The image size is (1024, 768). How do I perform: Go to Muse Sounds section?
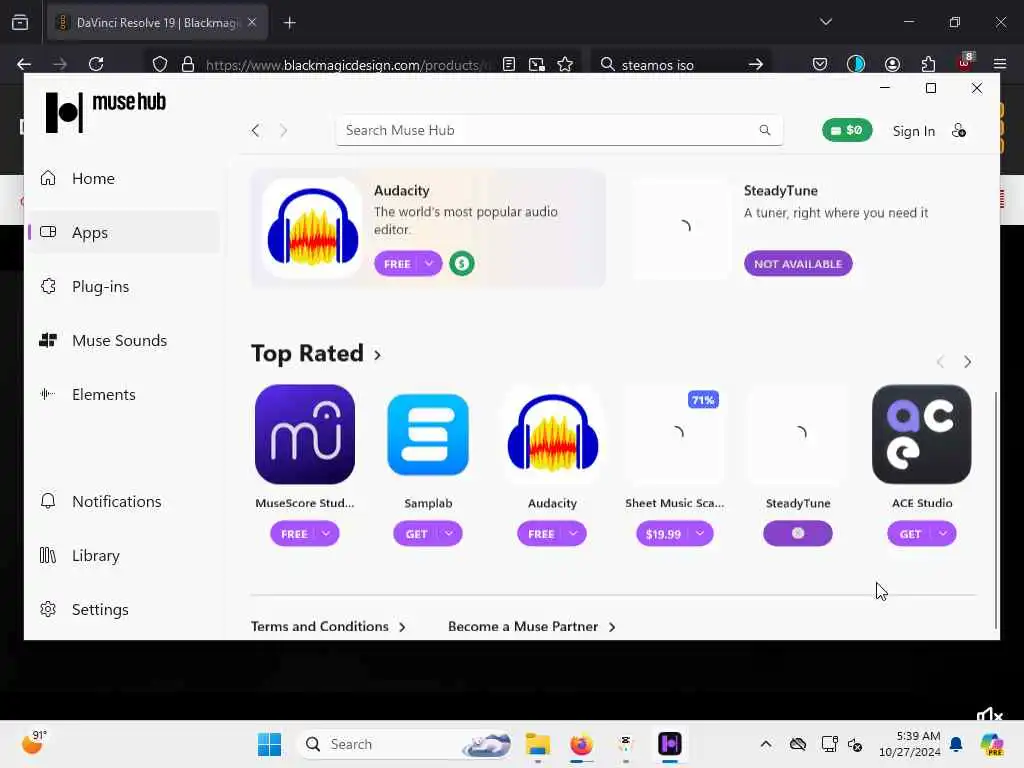point(124,340)
